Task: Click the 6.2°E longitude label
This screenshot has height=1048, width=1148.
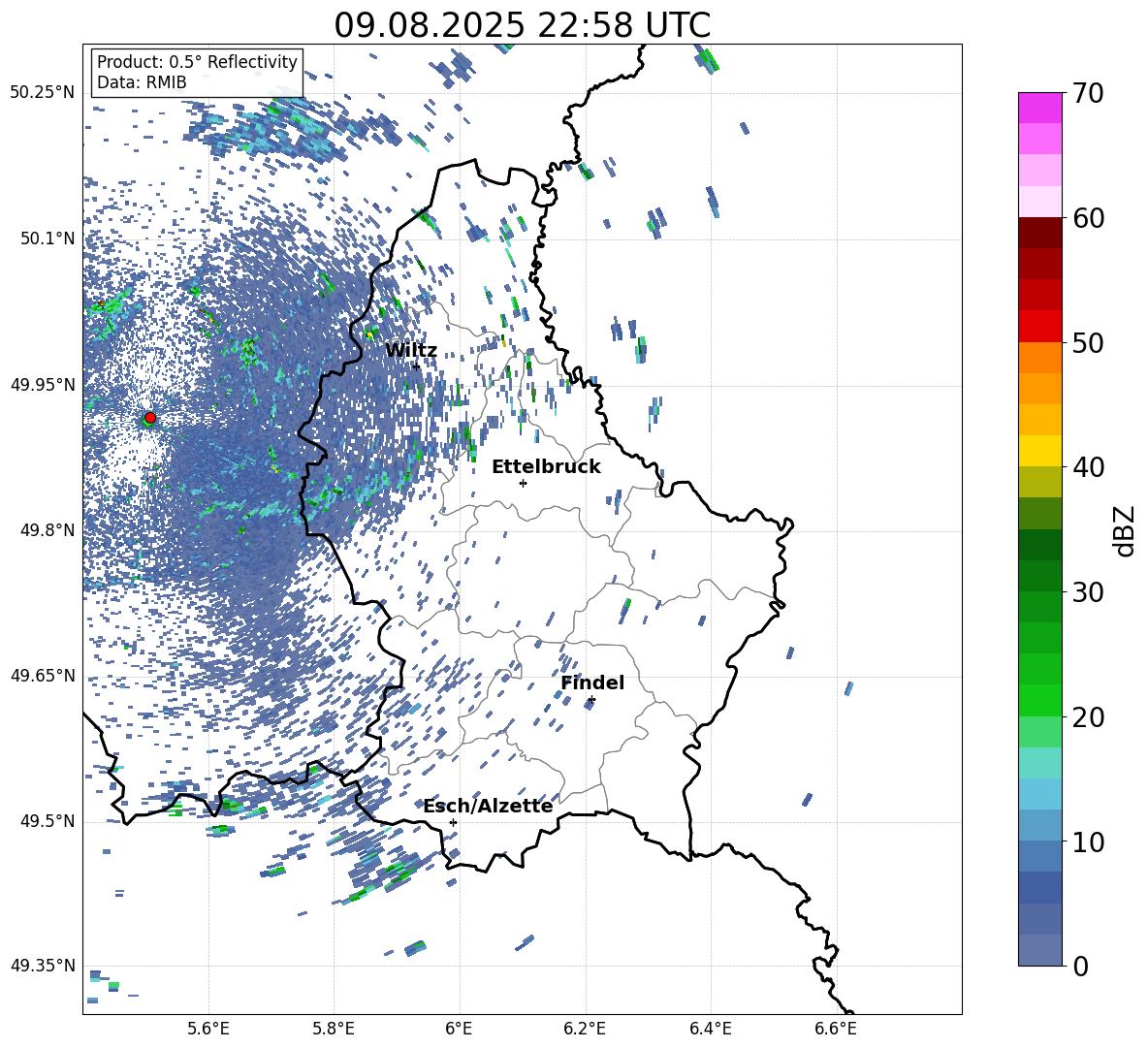Action: pyautogui.click(x=585, y=1029)
